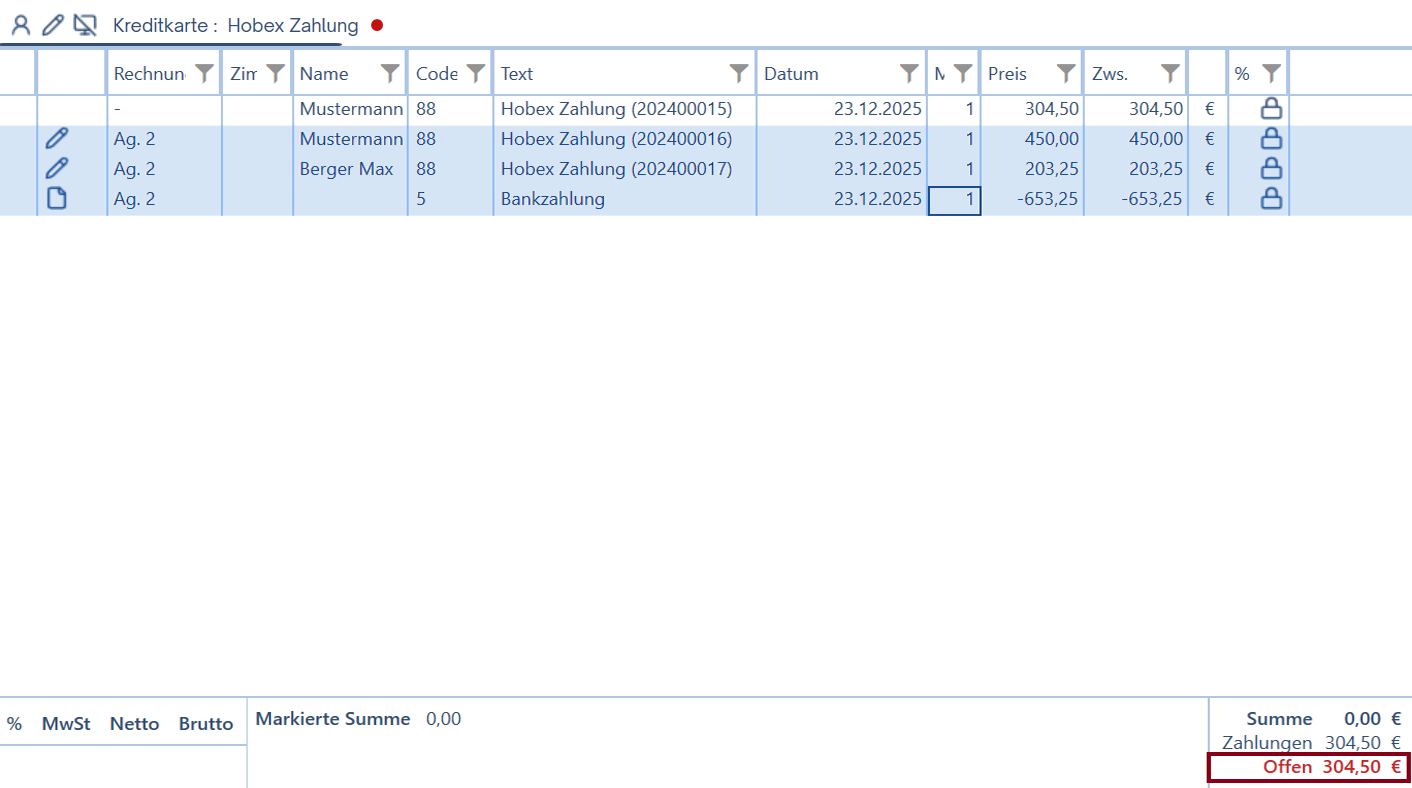Open the filter for the Preis column

pos(1067,73)
